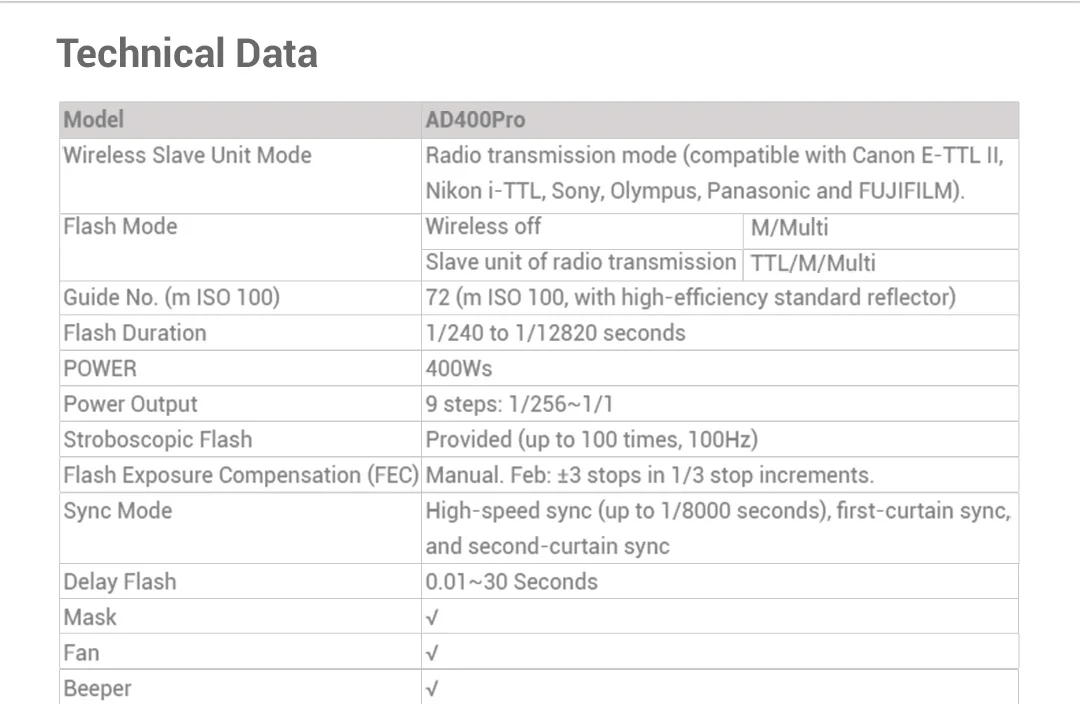Click the TTL/M/Multi value cell

tap(813, 263)
